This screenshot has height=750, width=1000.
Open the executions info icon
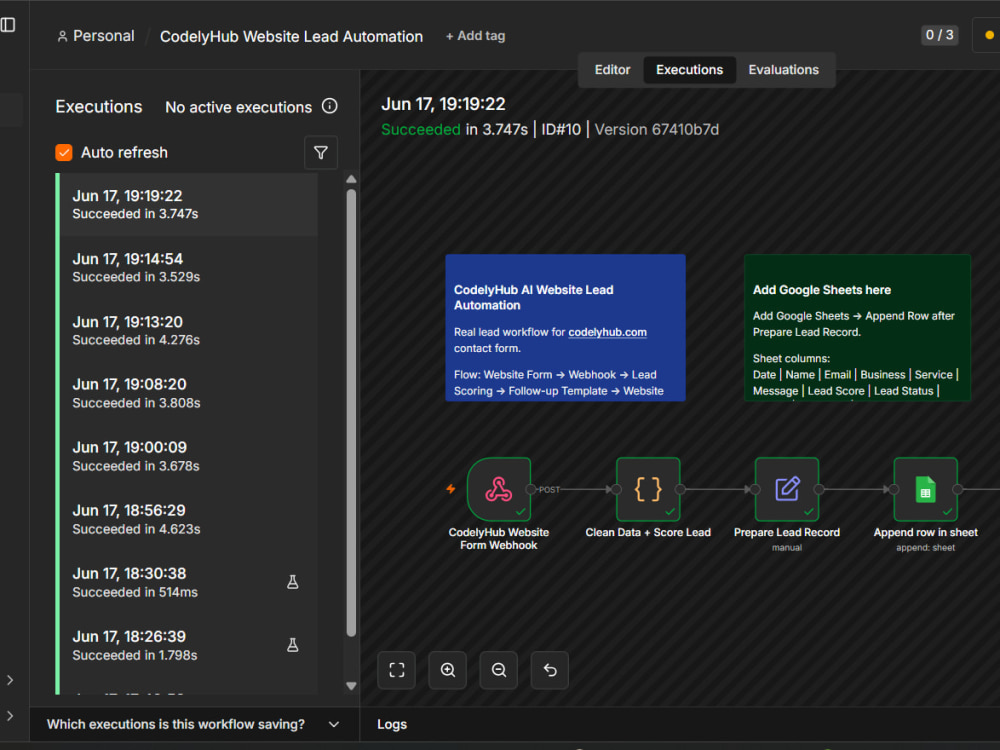click(329, 106)
